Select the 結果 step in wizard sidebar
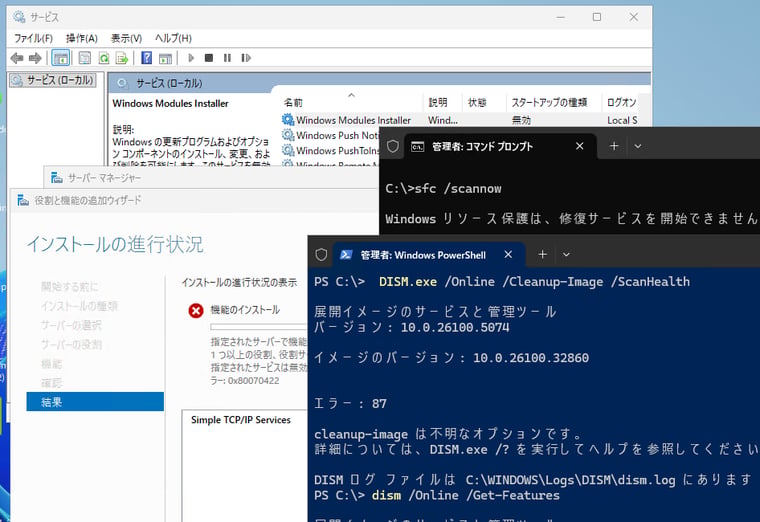Viewport: 760px width, 522px height. pyautogui.click(x=95, y=402)
